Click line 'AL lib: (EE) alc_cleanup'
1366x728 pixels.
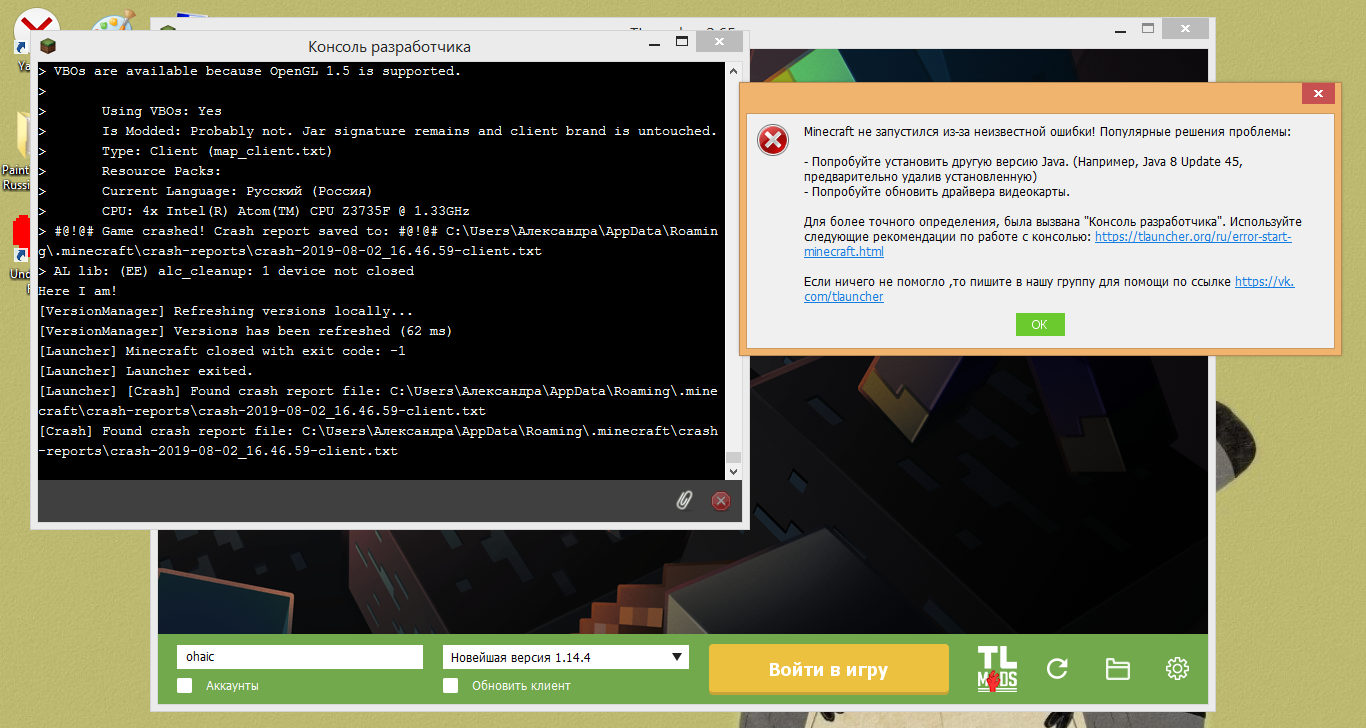pyautogui.click(x=226, y=271)
